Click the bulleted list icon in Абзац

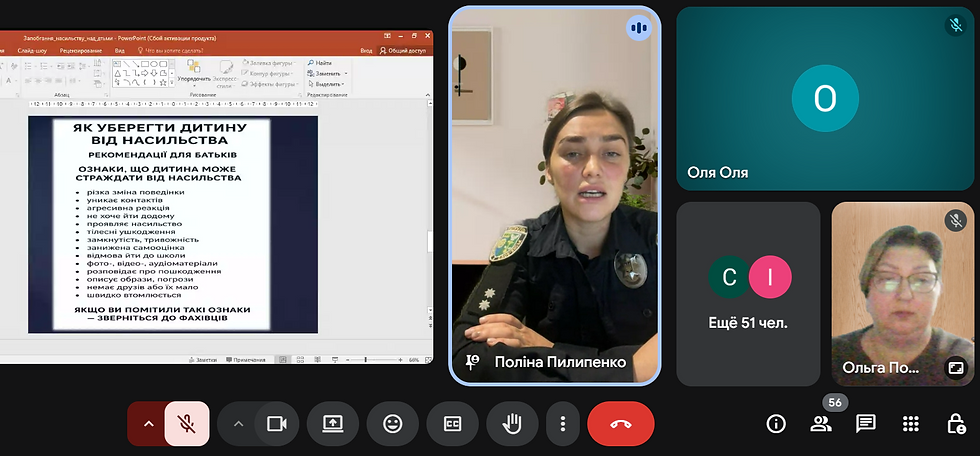pyautogui.click(x=28, y=66)
